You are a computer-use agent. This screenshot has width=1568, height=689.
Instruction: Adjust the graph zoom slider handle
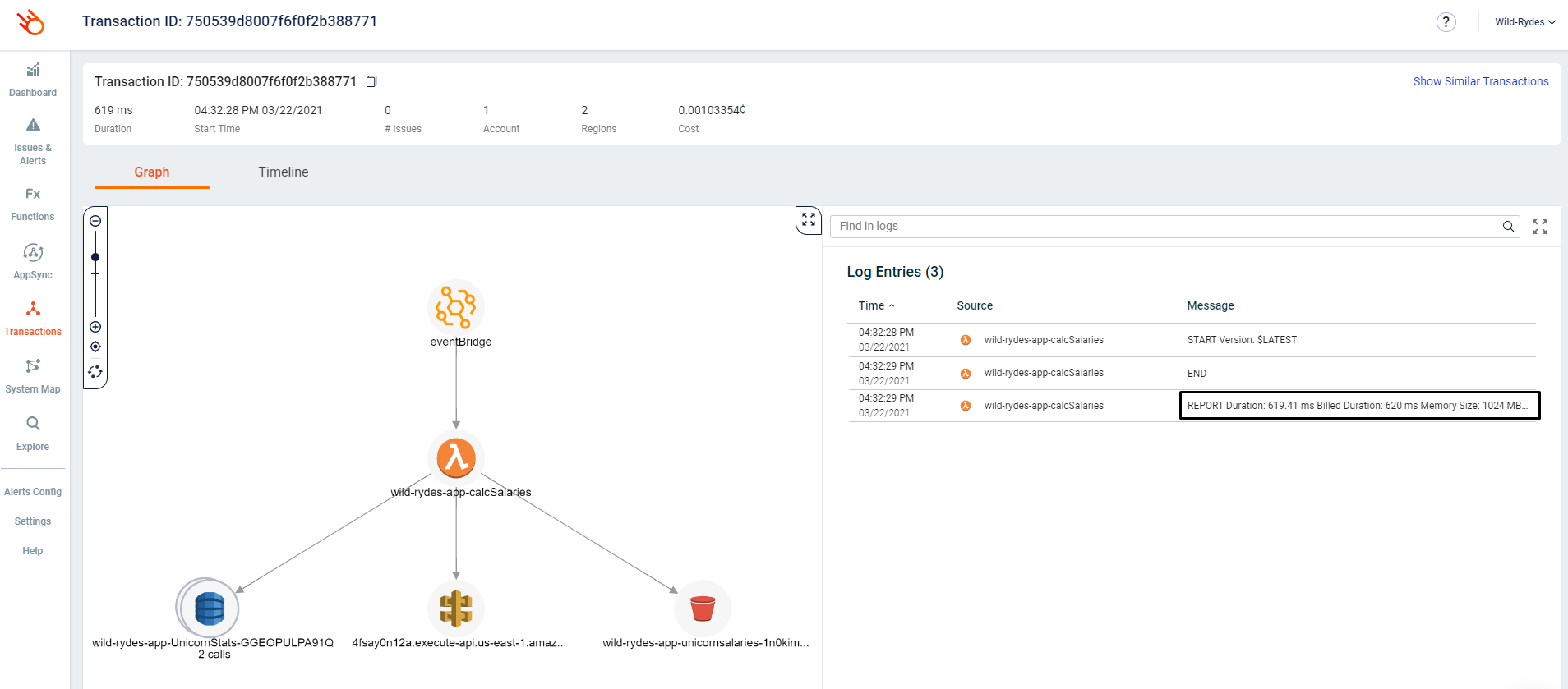[95, 257]
